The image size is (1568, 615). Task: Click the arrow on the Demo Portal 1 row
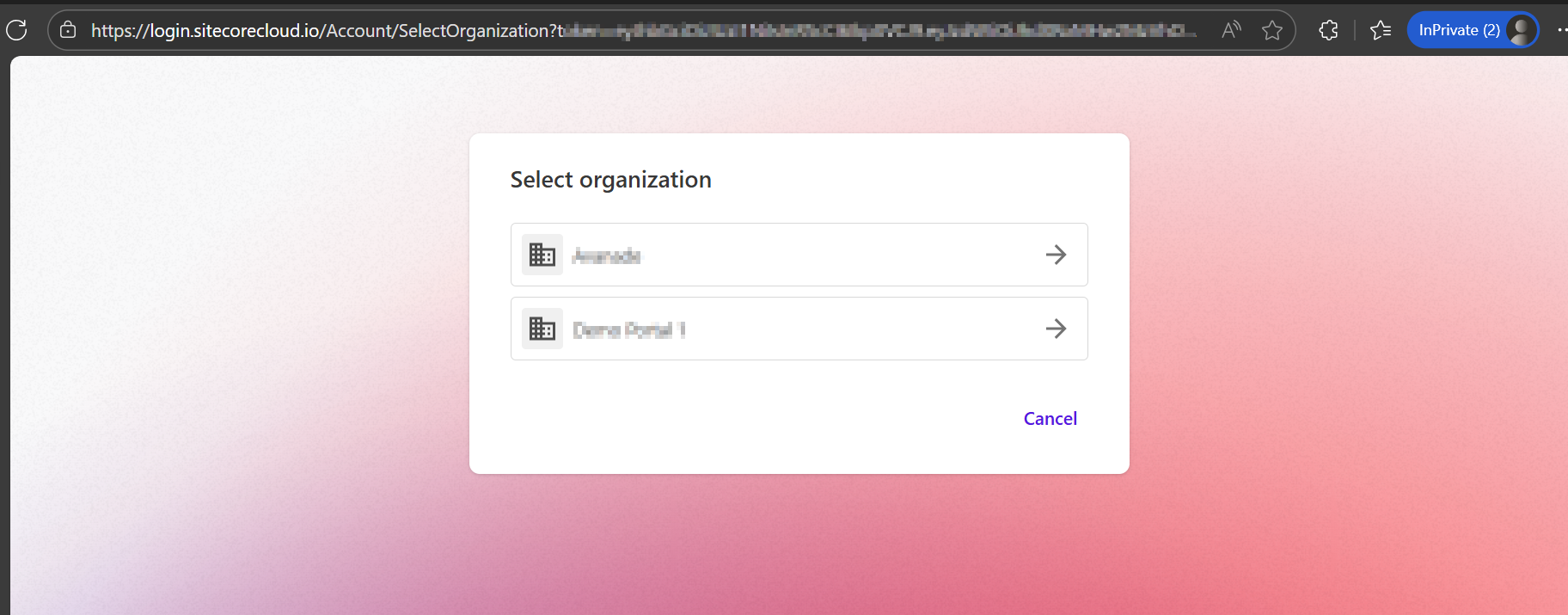pyautogui.click(x=1056, y=329)
